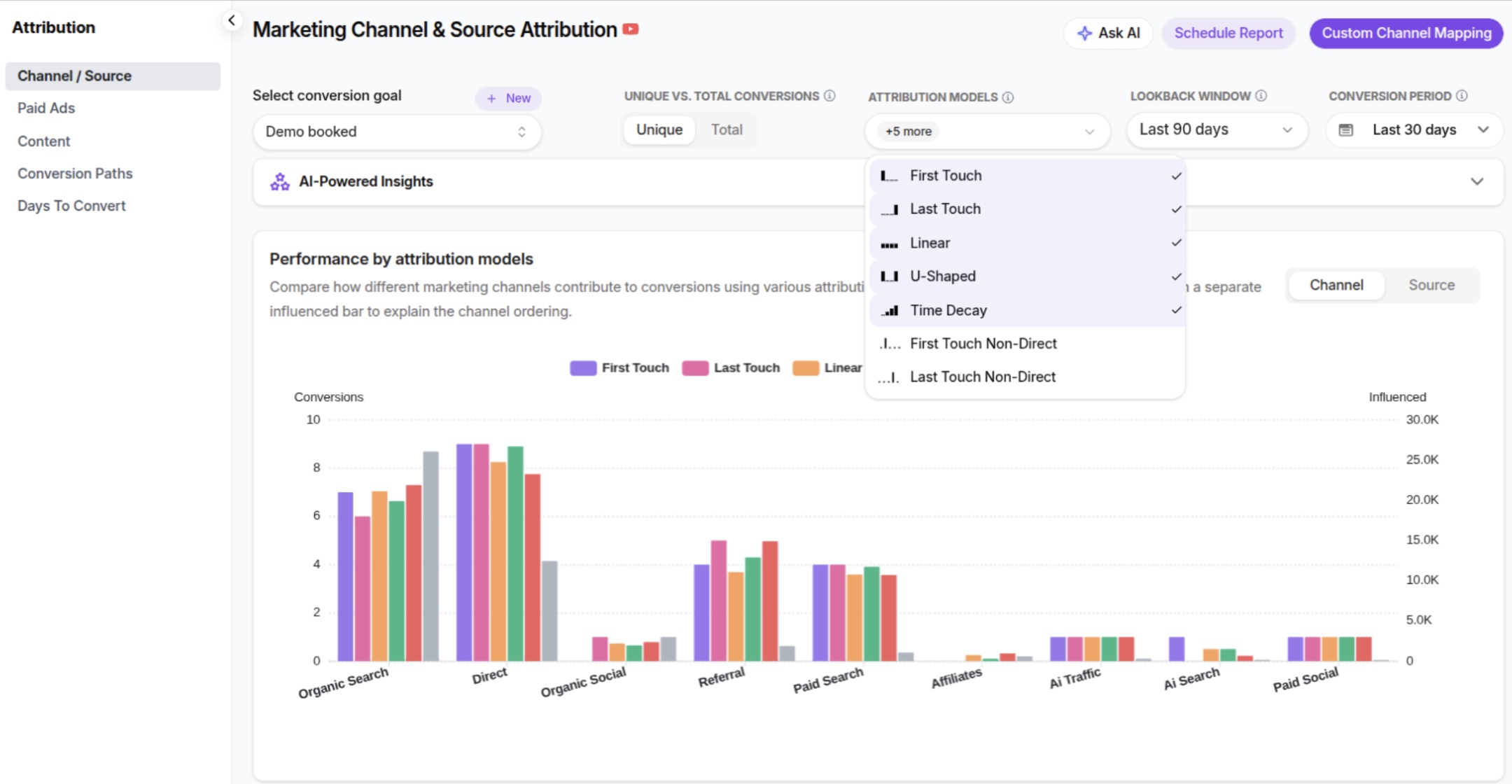This screenshot has height=784, width=1512.
Task: Go to Content section
Action: (44, 141)
